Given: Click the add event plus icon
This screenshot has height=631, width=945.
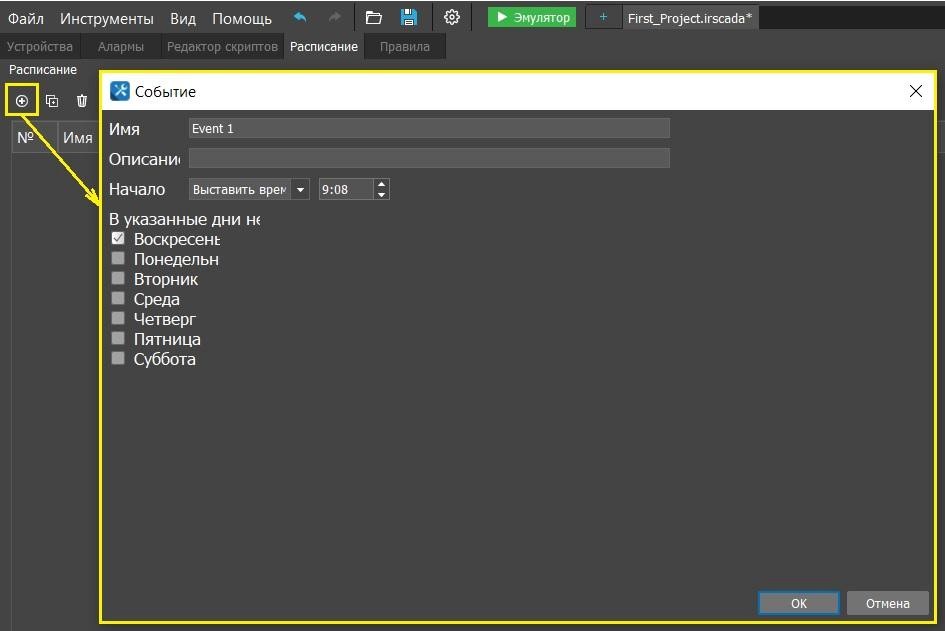Looking at the screenshot, I should (21, 101).
